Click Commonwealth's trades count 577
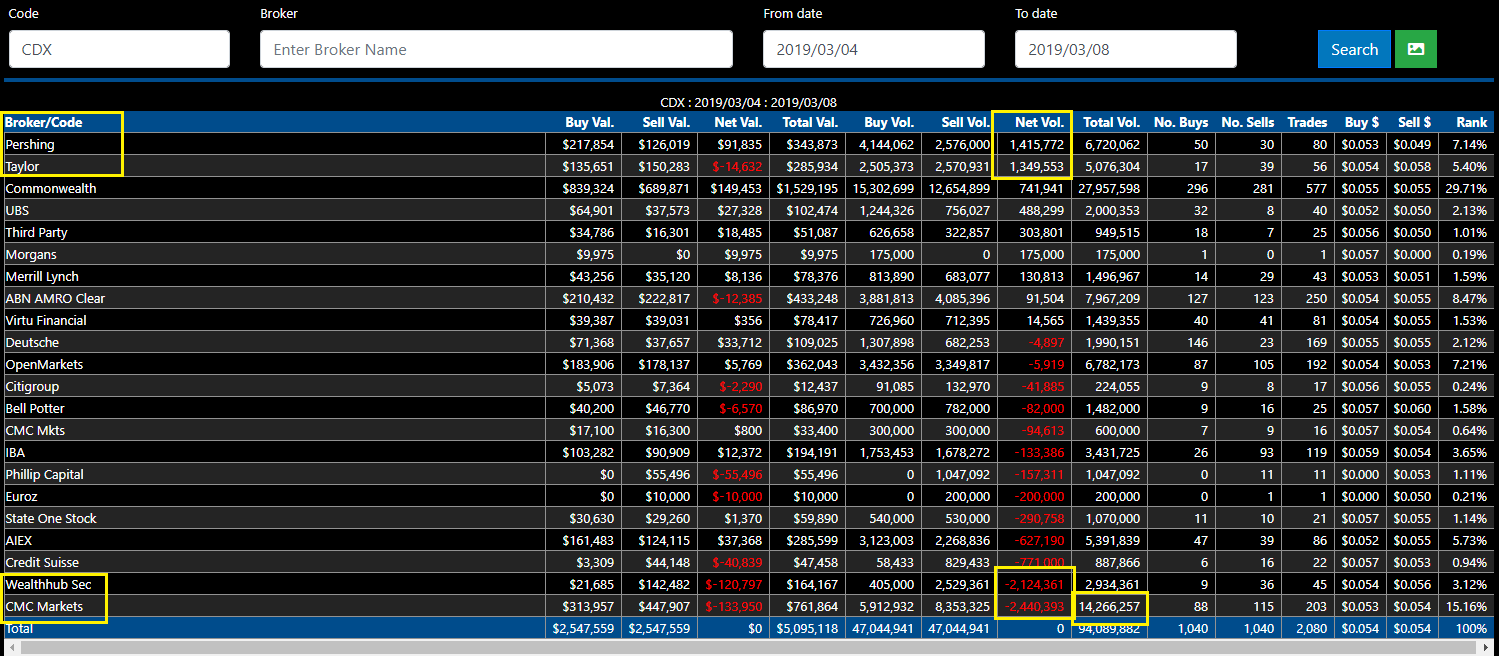Viewport: 1499px width, 656px height. coord(1317,188)
